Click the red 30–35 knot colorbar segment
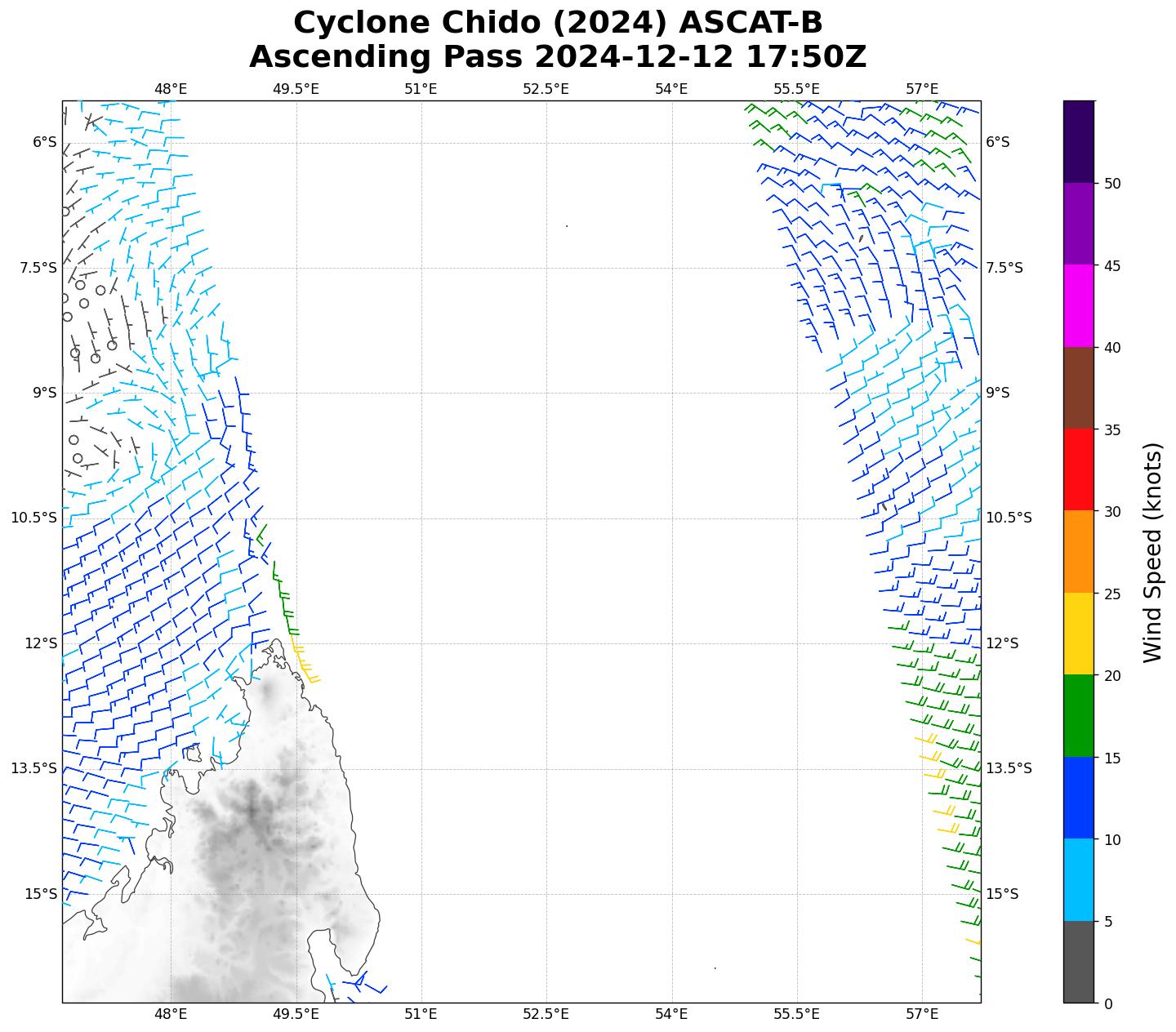The image size is (1176, 1032). point(1078,469)
